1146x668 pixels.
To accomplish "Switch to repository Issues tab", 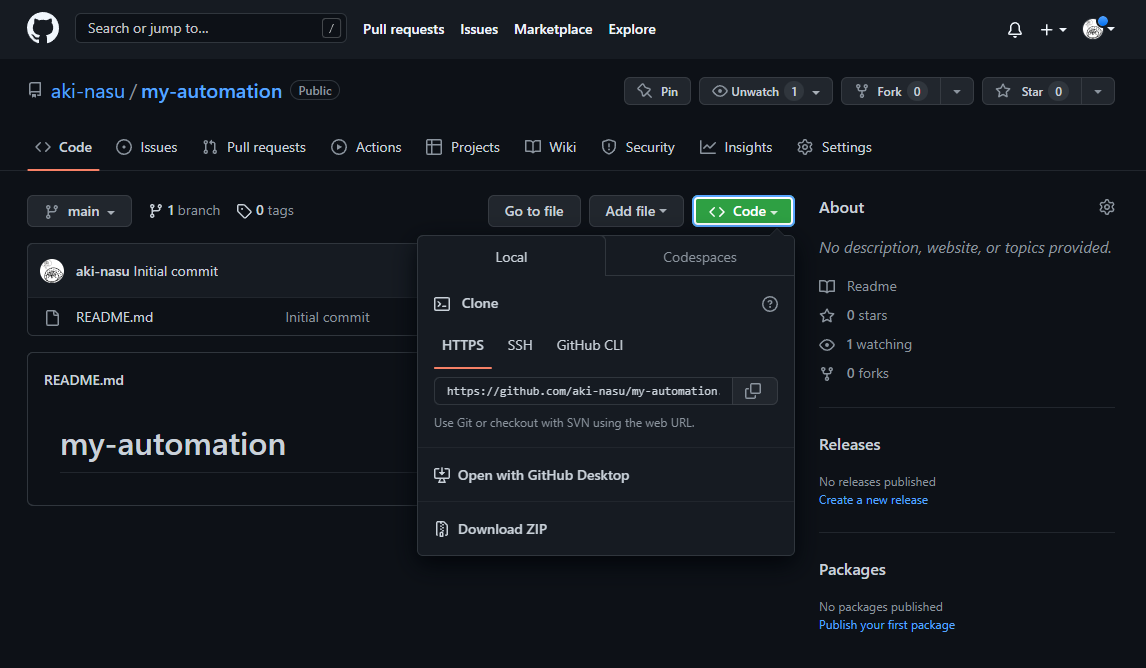I will [x=147, y=147].
